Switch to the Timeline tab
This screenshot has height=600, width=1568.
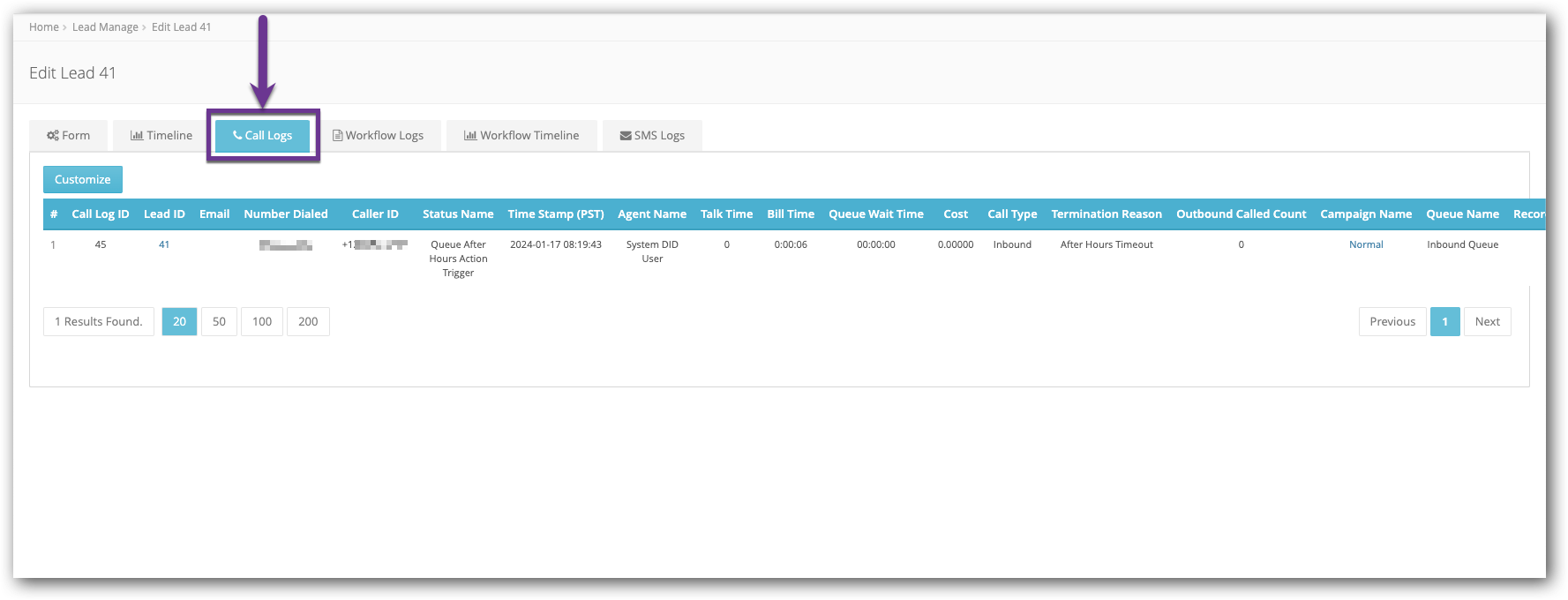(x=161, y=136)
